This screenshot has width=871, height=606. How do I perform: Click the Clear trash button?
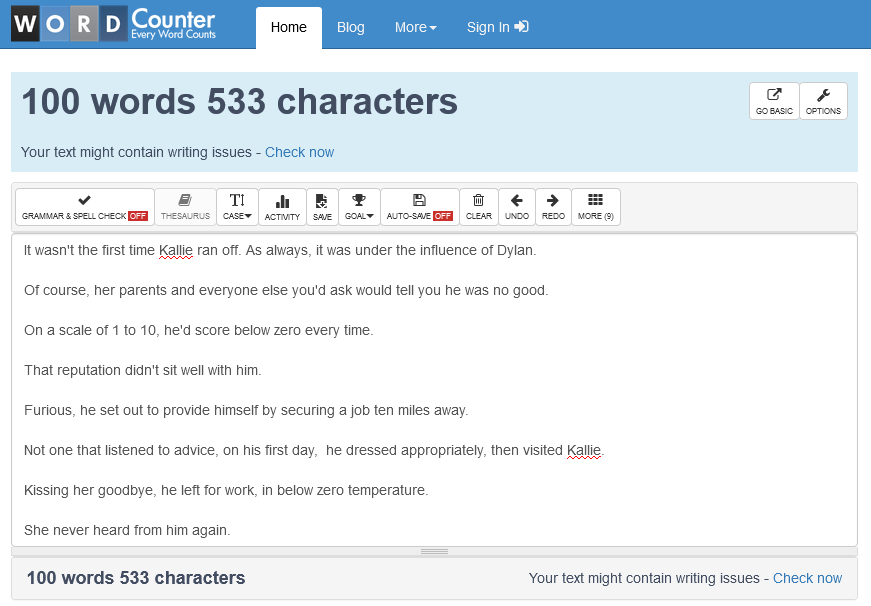479,207
